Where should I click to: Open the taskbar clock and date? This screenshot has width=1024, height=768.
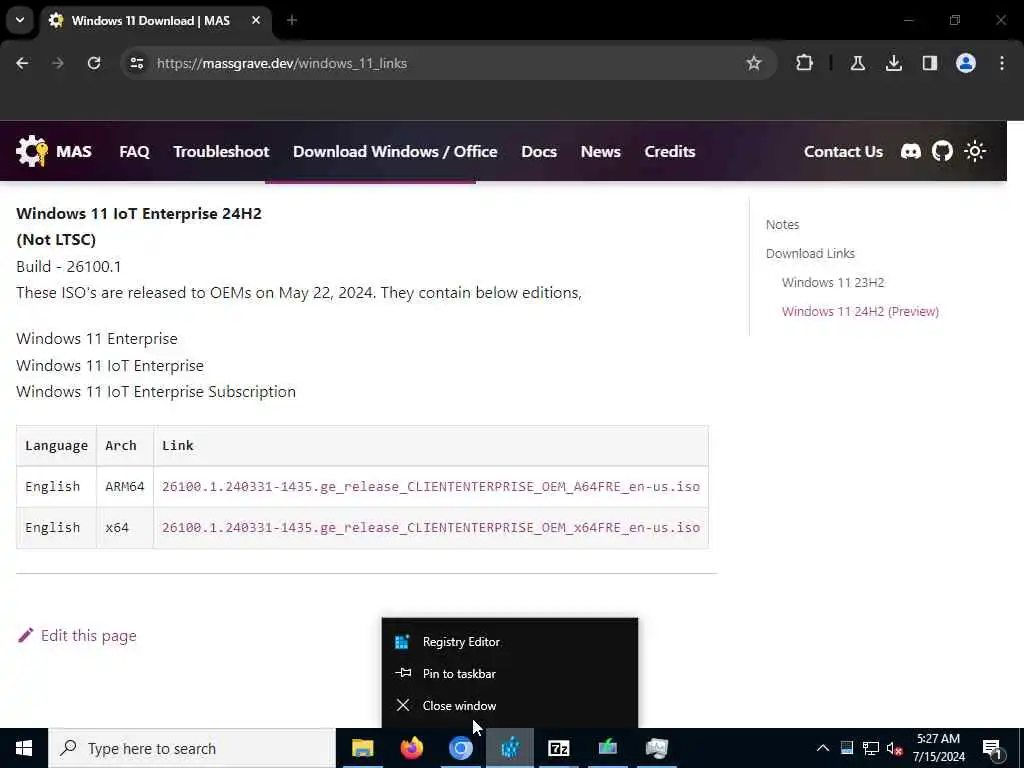click(x=938, y=748)
